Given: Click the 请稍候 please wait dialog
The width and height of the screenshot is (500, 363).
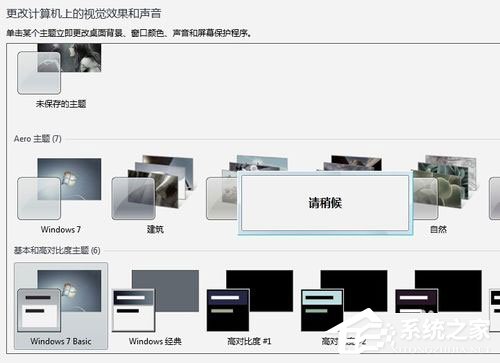Looking at the screenshot, I should (325, 203).
